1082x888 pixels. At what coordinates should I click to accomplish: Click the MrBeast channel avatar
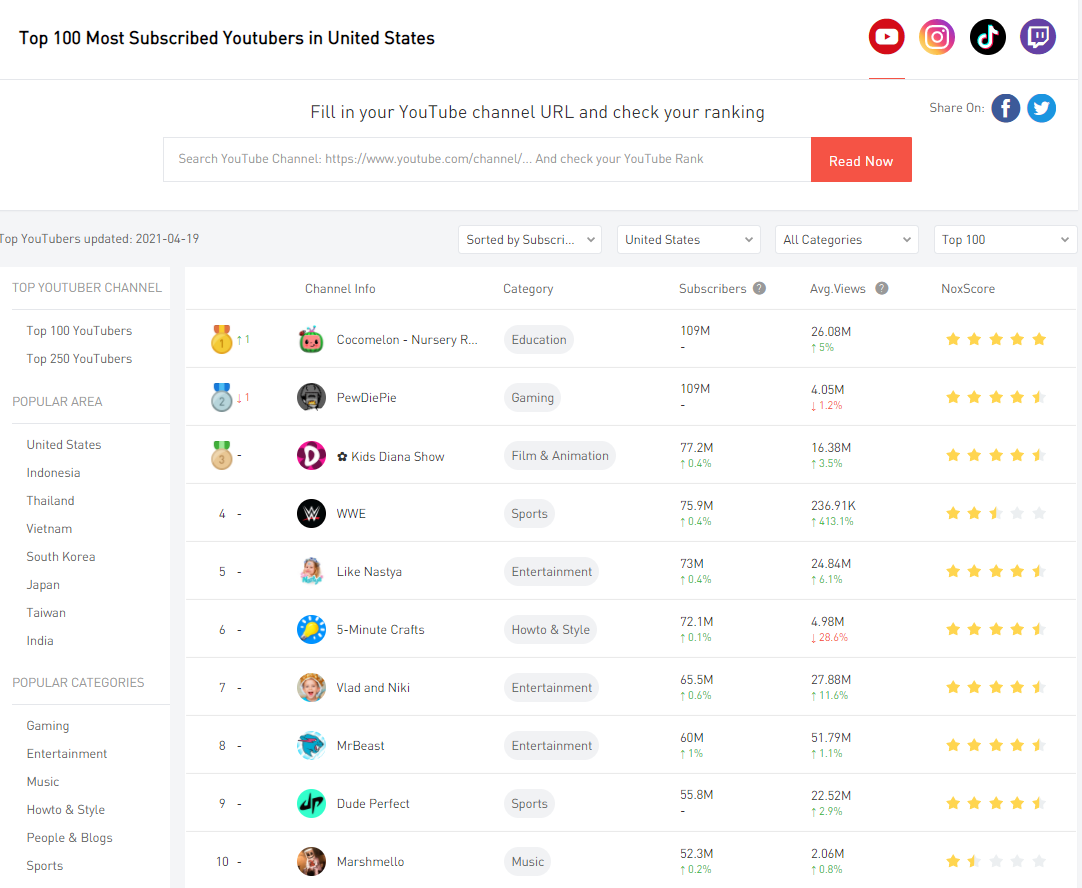311,745
